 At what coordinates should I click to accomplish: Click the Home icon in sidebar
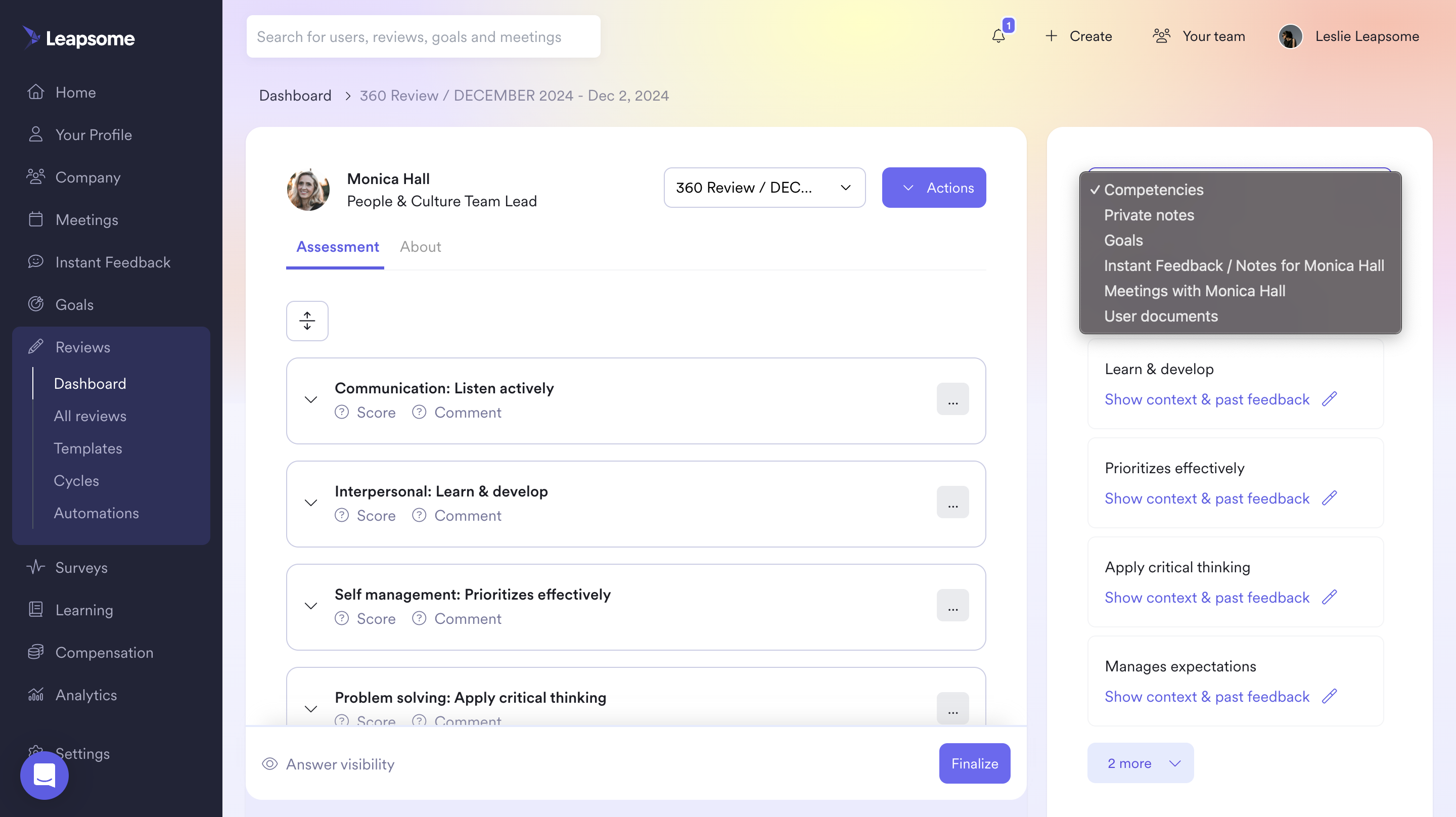pos(35,92)
